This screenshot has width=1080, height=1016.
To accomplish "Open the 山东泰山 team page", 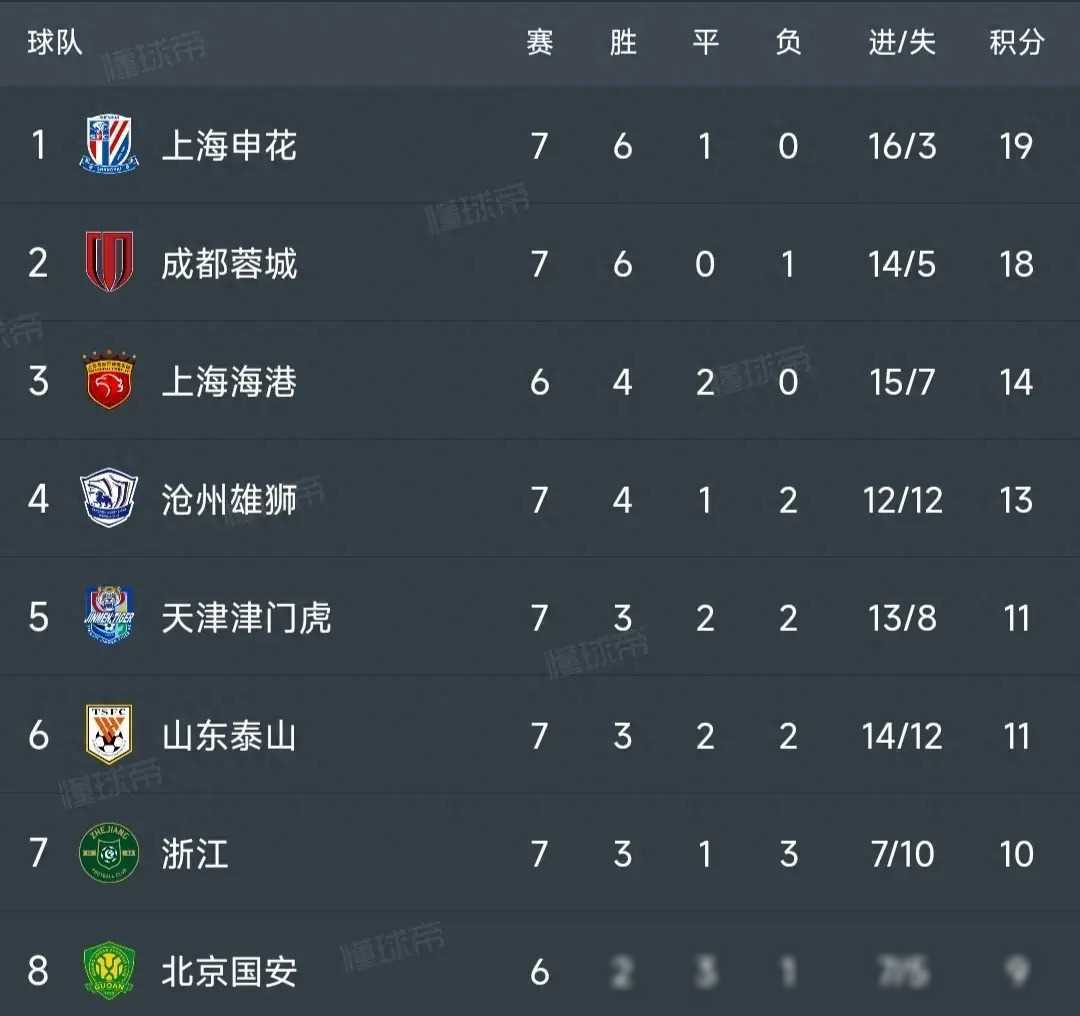I will coord(229,736).
